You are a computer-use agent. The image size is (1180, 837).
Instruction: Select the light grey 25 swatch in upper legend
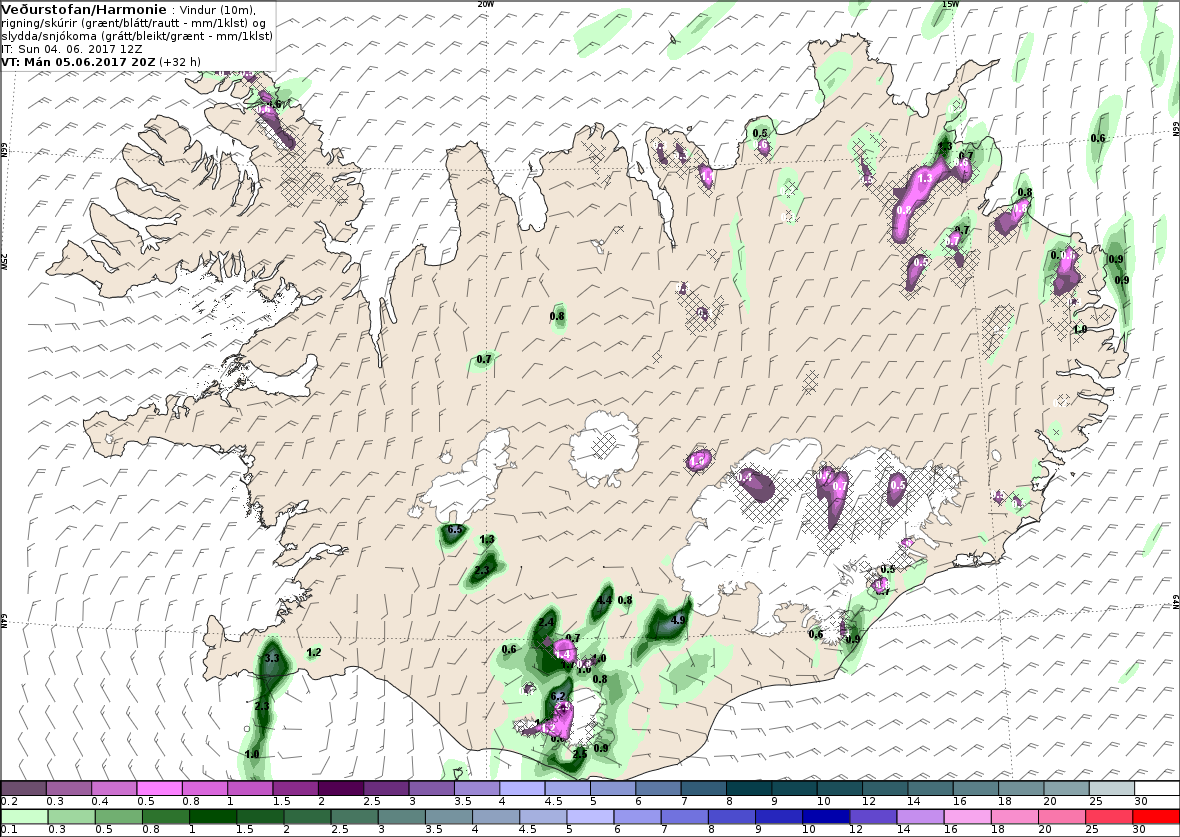tap(1112, 789)
